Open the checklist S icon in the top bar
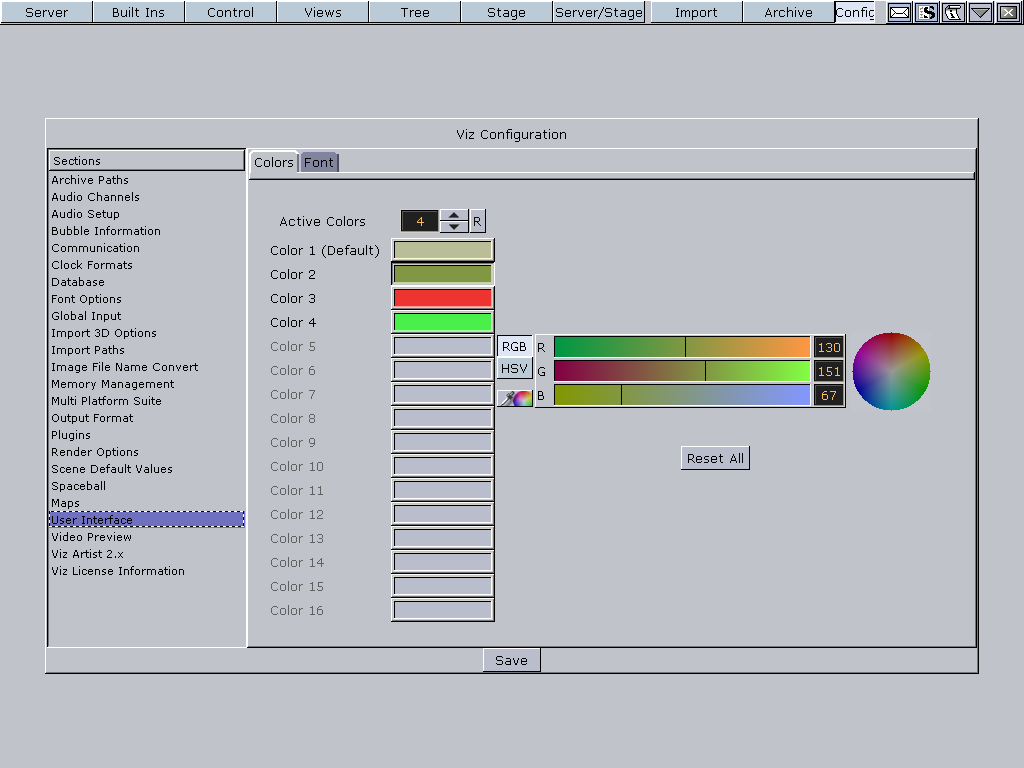 (927, 13)
